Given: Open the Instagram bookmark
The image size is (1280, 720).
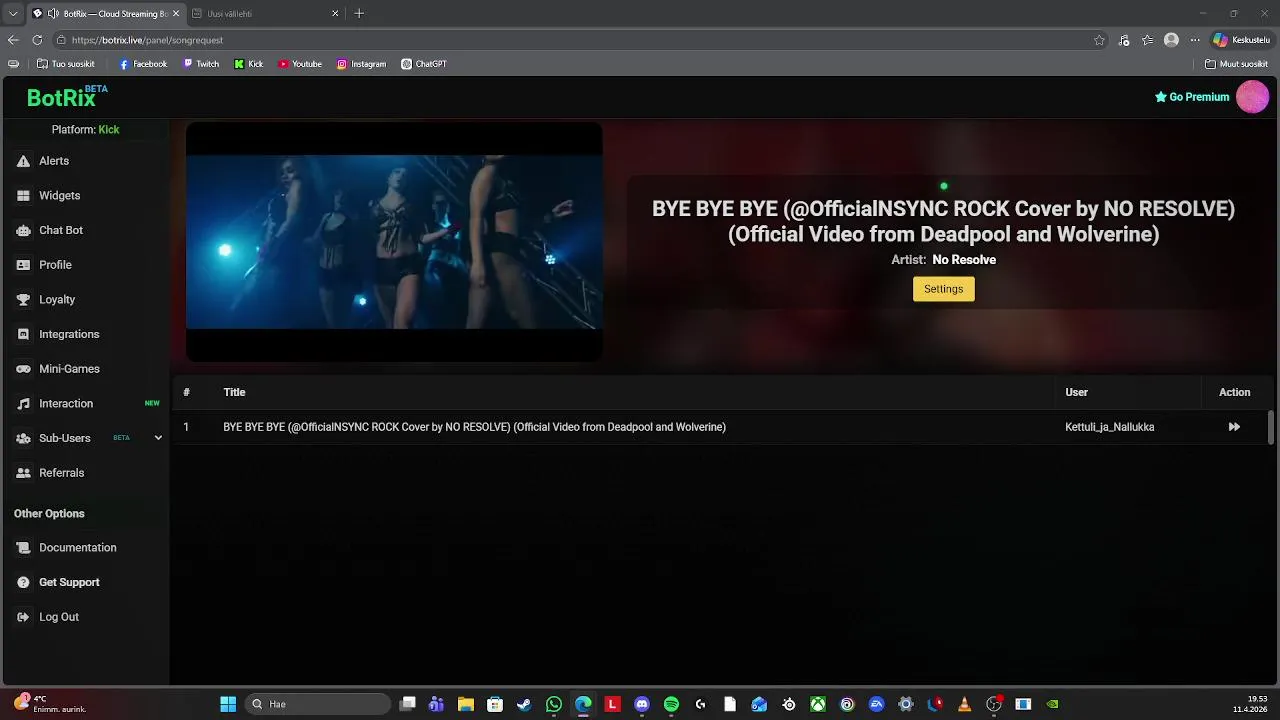Looking at the screenshot, I should point(361,64).
